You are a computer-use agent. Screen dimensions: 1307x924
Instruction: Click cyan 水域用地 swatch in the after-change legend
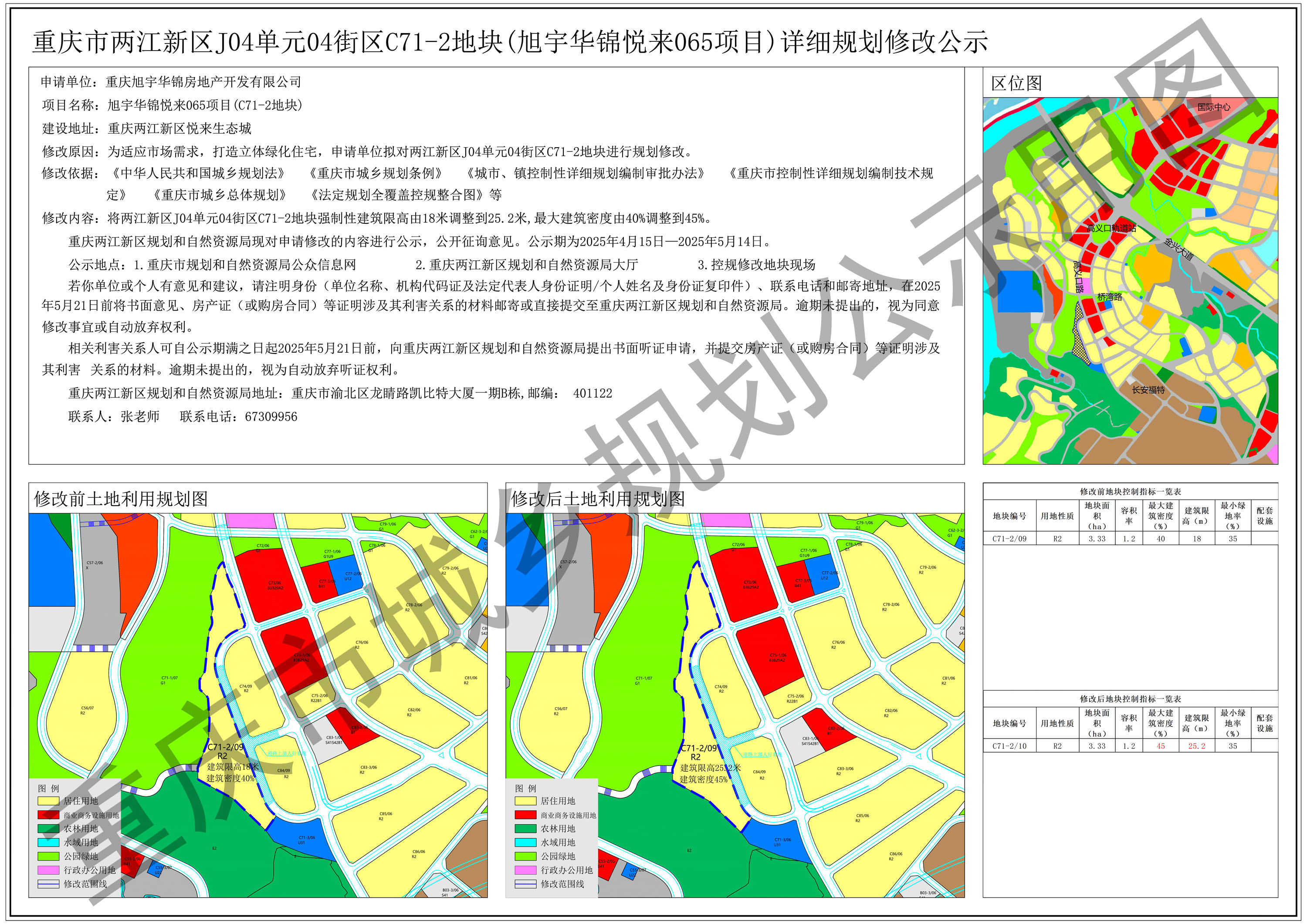525,843
